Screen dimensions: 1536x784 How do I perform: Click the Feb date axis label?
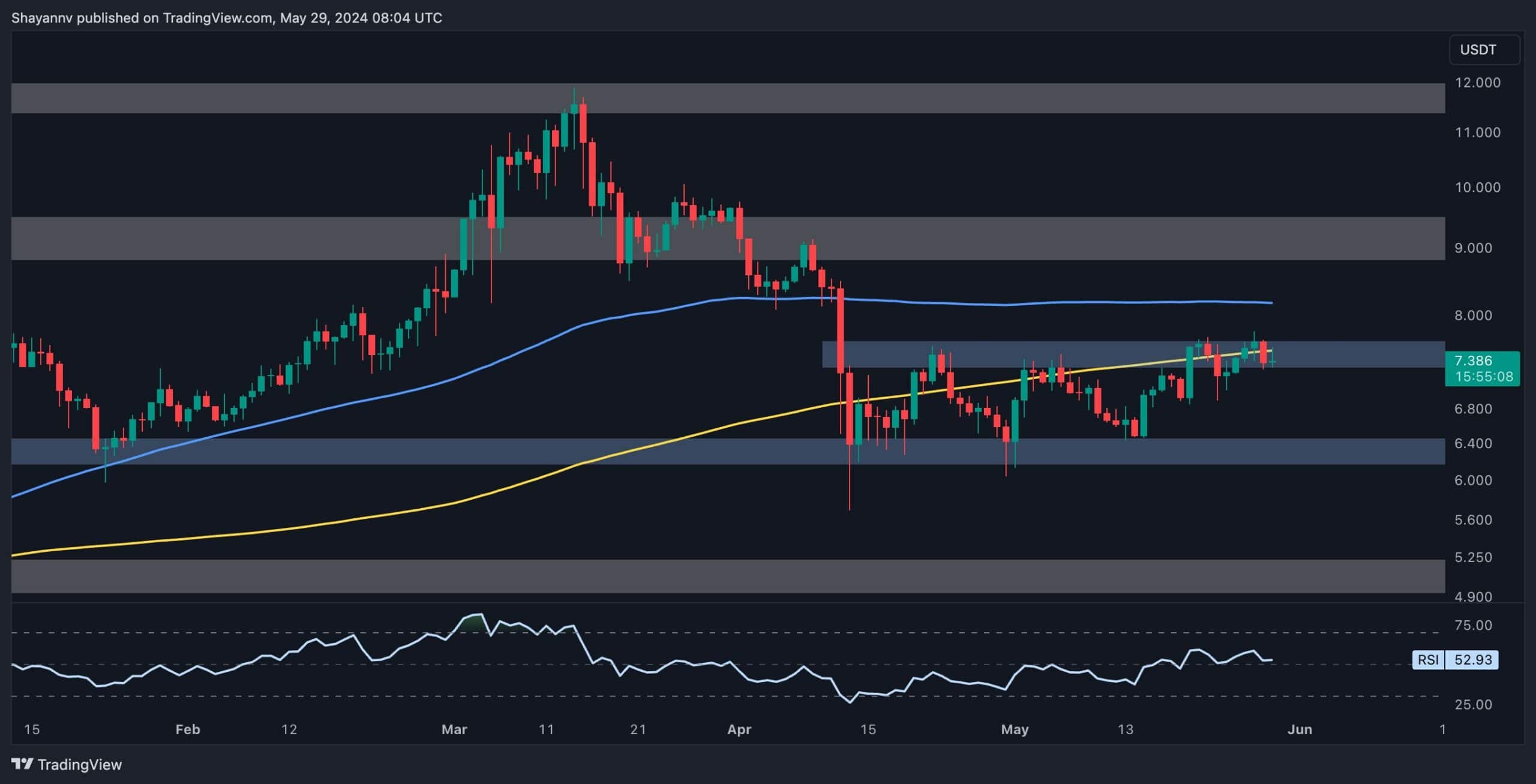(187, 729)
